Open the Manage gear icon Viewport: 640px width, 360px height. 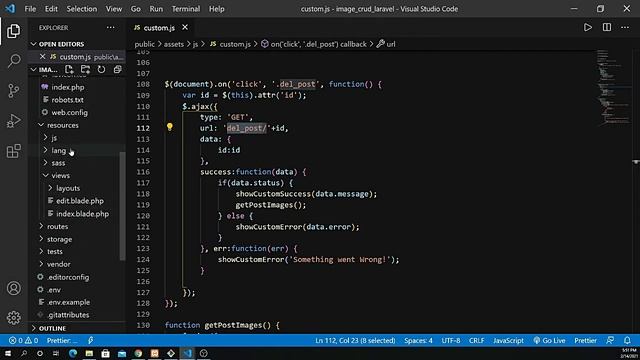(x=13, y=318)
